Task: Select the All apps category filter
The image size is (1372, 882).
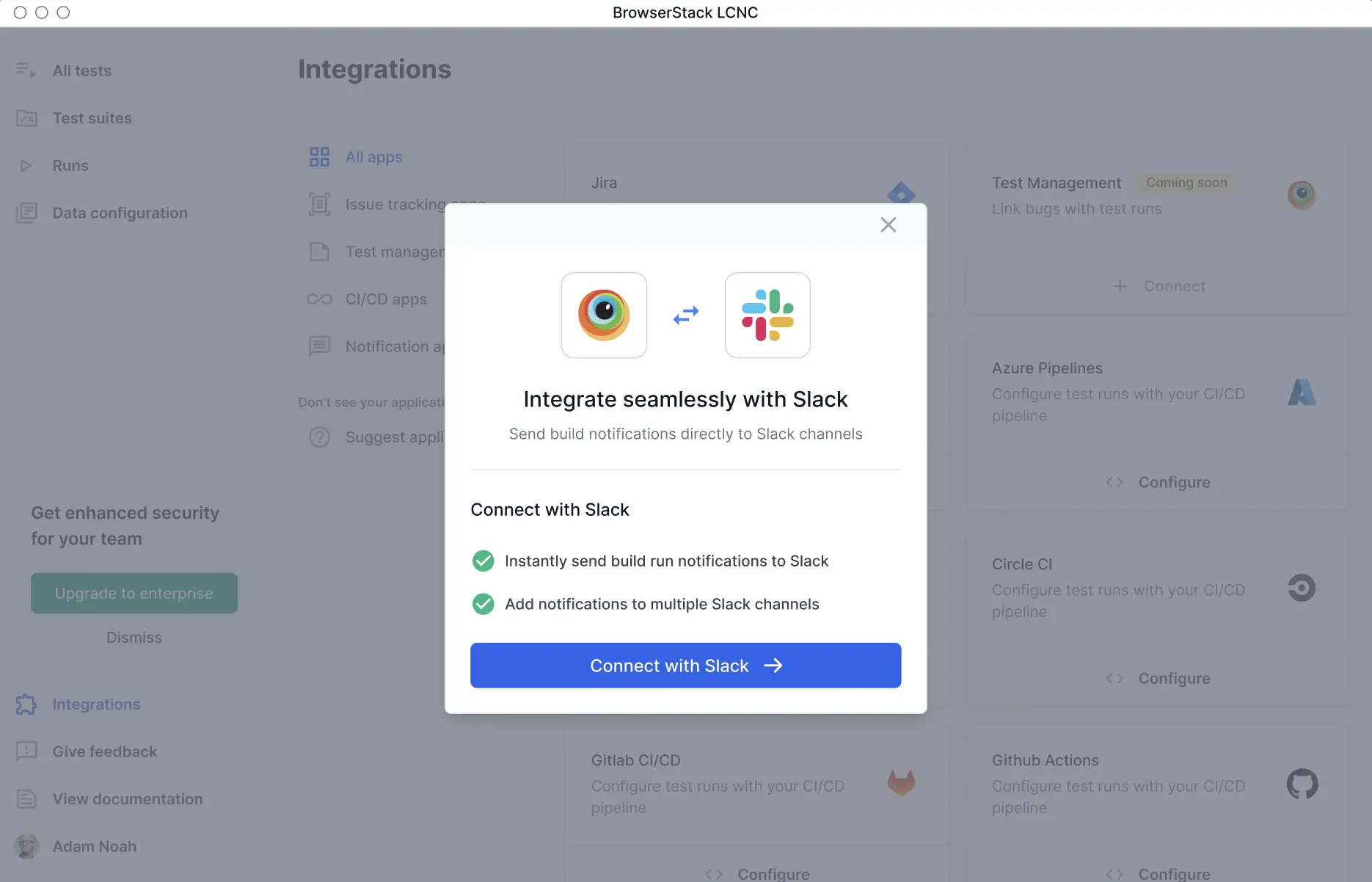Action: pyautogui.click(x=373, y=157)
